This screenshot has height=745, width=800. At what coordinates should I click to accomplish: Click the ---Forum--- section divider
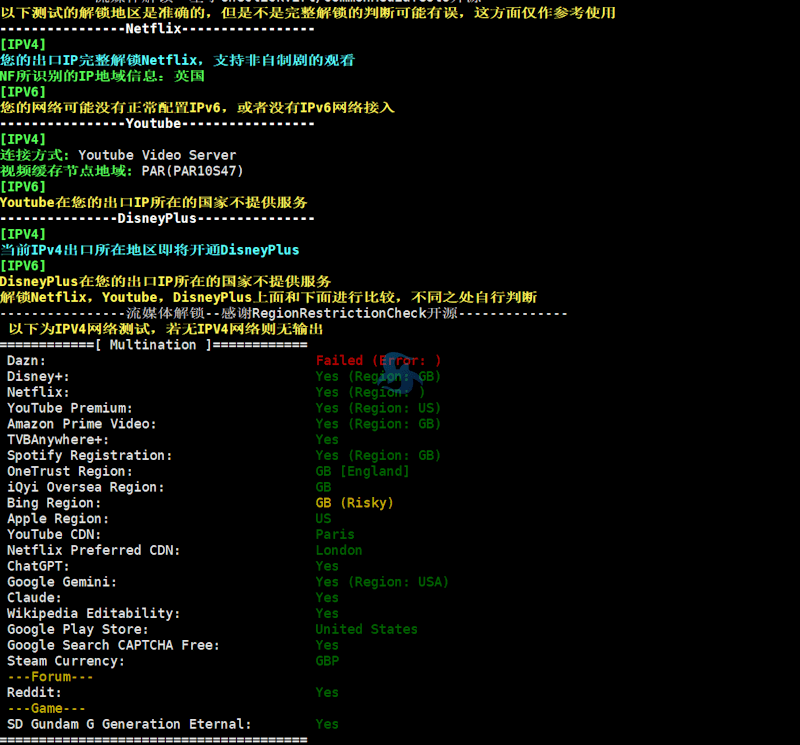(x=50, y=677)
